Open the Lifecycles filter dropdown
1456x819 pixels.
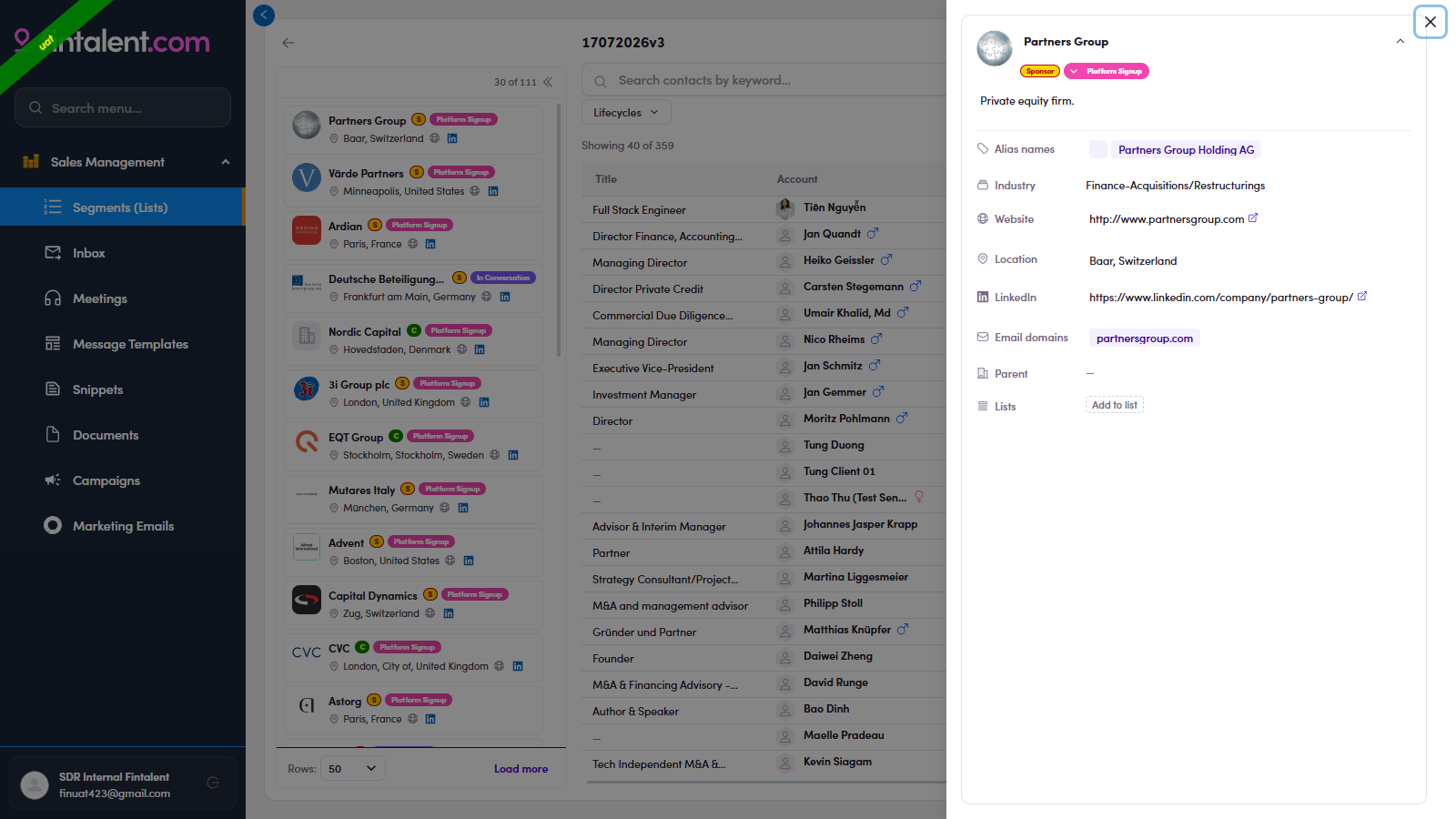point(626,113)
